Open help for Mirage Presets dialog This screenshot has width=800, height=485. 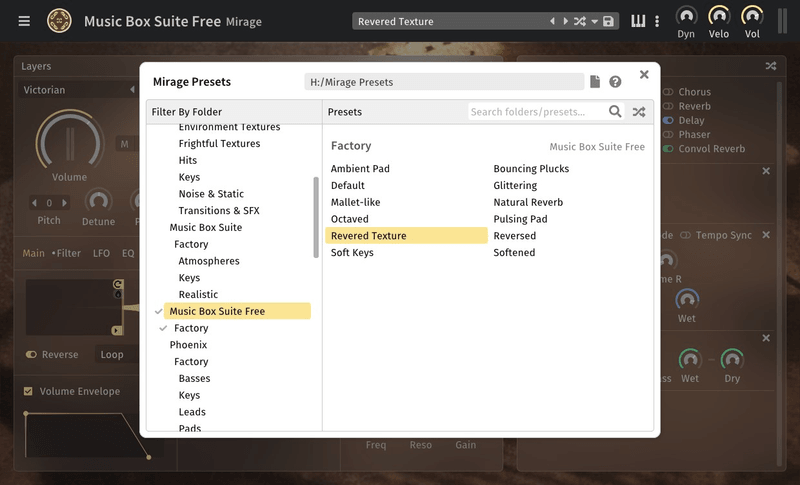tap(615, 82)
